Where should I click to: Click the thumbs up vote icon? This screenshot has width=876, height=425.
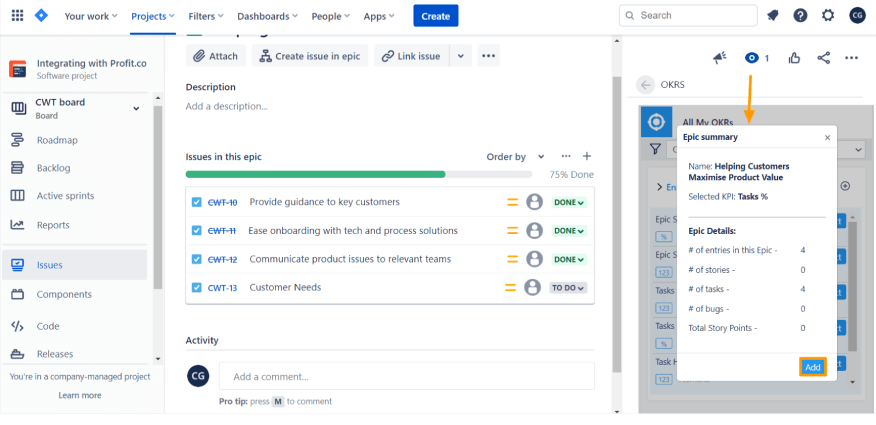tap(794, 58)
